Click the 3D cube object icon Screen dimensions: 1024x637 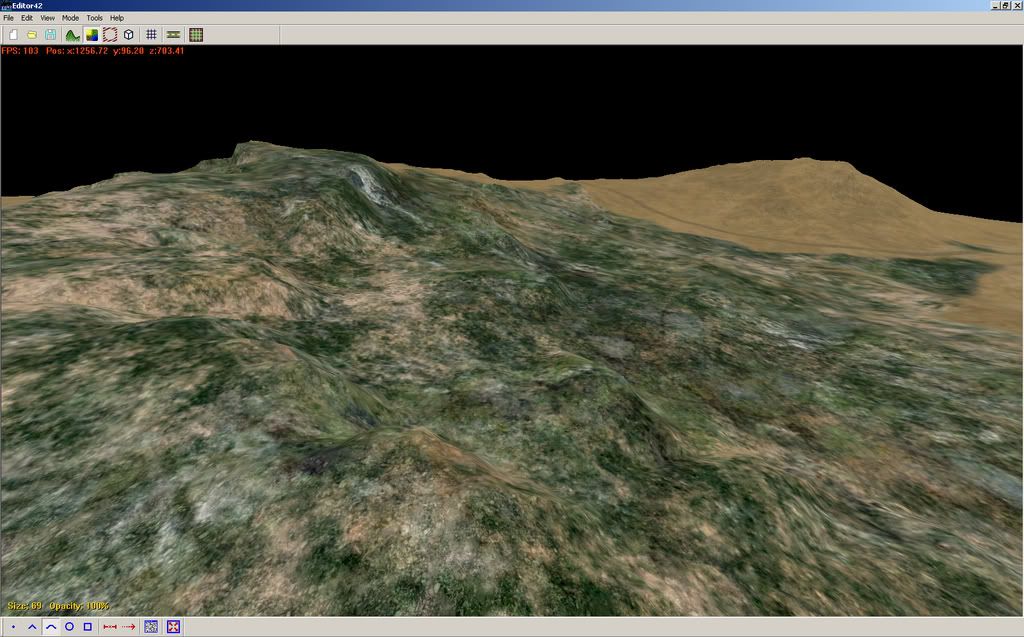tap(128, 35)
